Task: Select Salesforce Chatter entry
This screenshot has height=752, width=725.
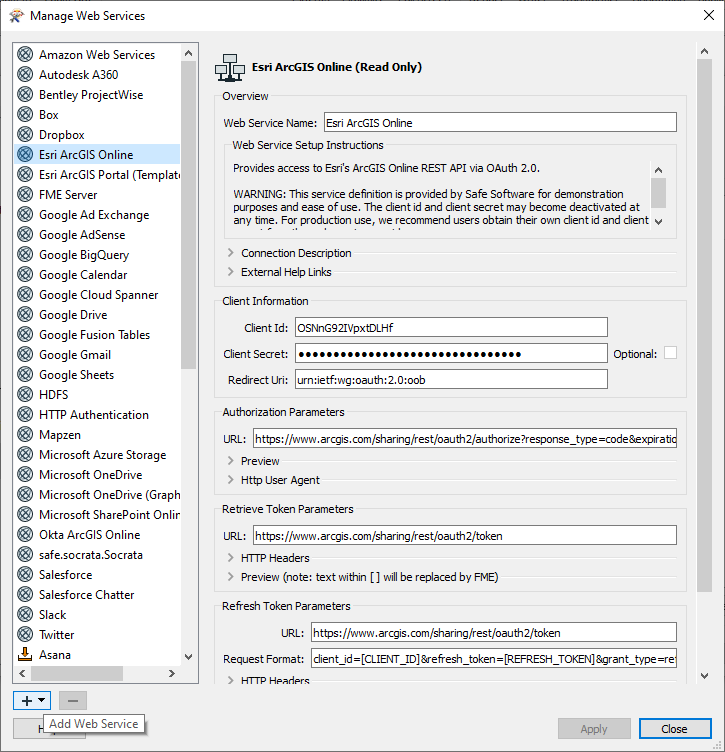Action: (97, 594)
